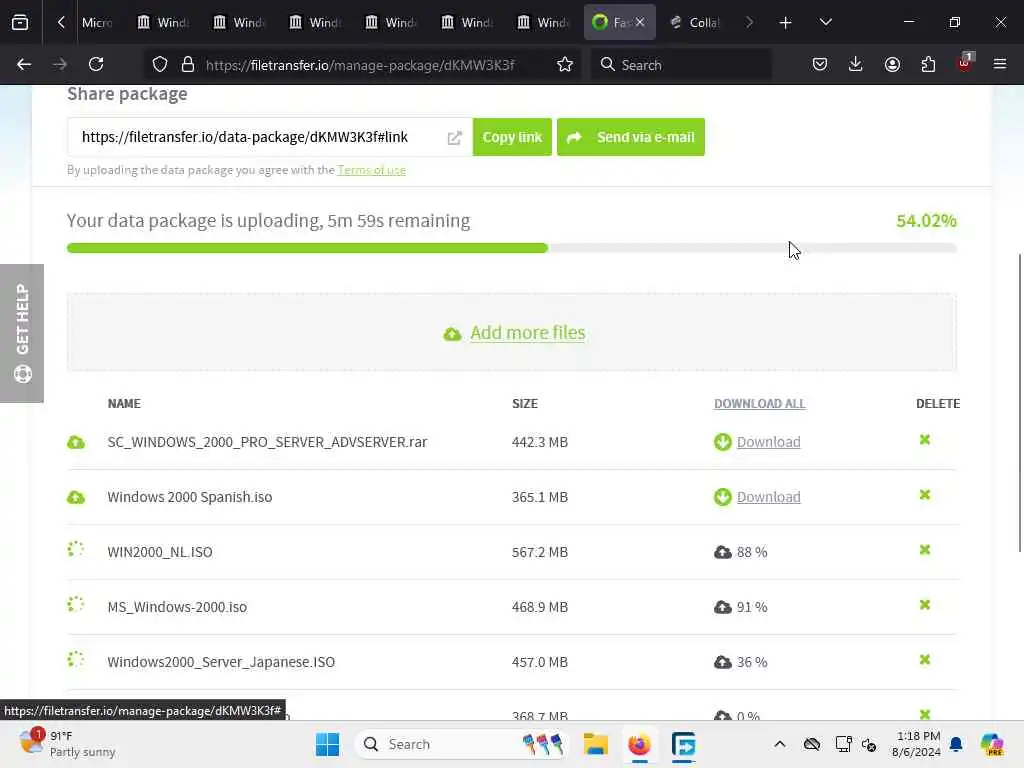The image size is (1024, 768).
Task: Open the taskbar clock and date
Action: 916,744
